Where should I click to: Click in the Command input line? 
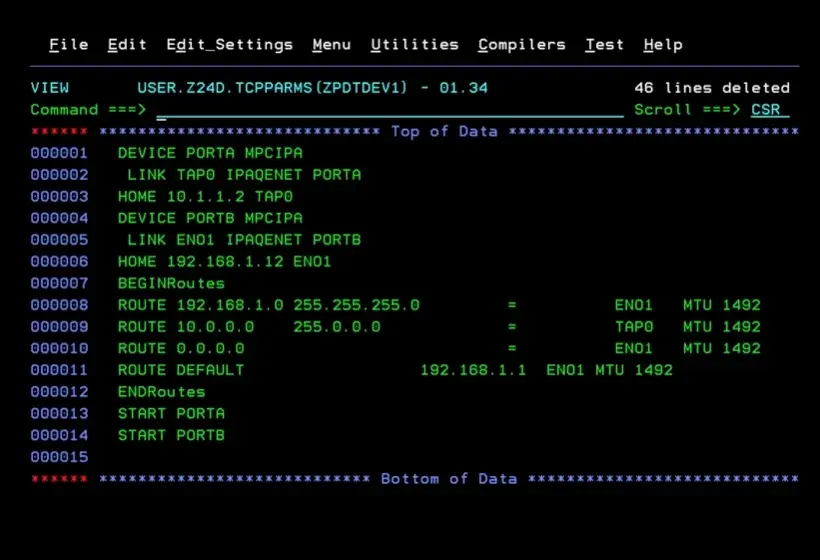click(390, 110)
